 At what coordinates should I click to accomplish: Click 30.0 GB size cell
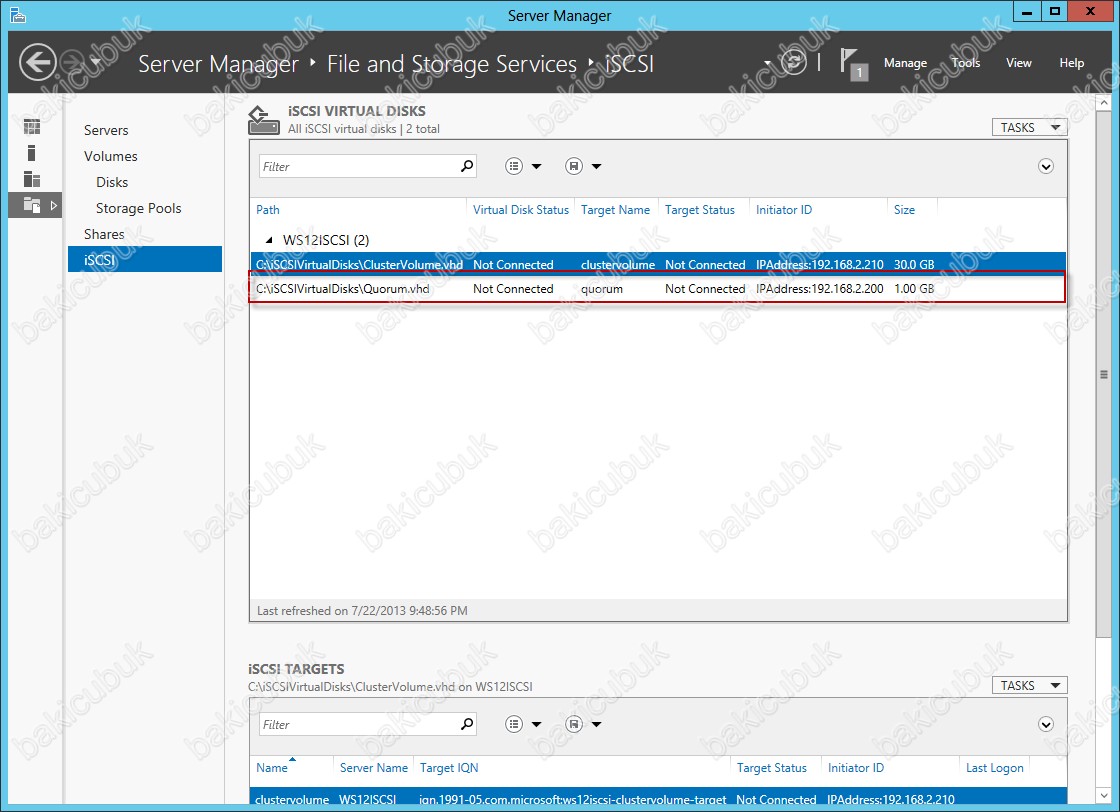click(914, 264)
